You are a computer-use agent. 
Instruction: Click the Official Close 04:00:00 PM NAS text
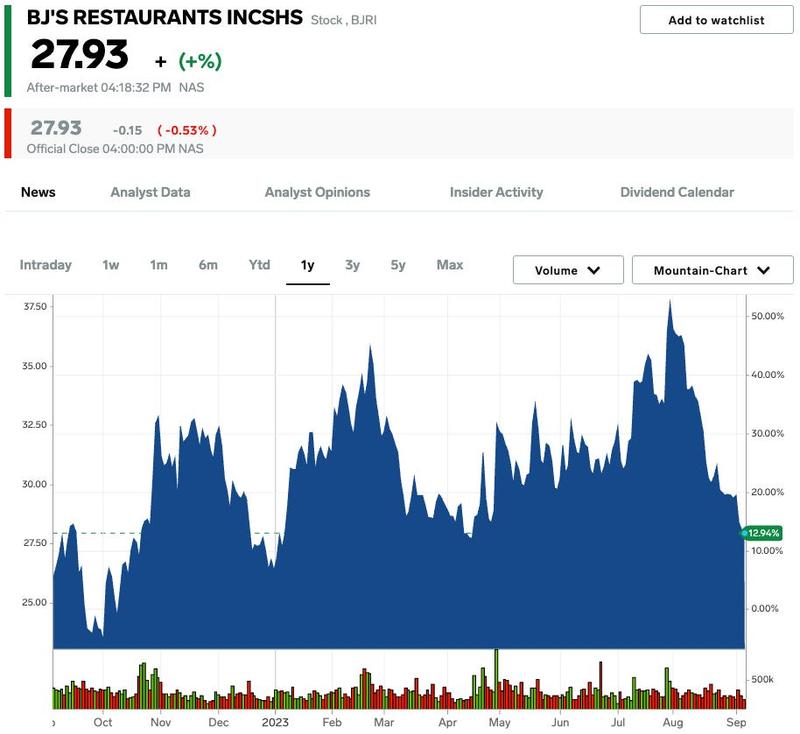115,148
